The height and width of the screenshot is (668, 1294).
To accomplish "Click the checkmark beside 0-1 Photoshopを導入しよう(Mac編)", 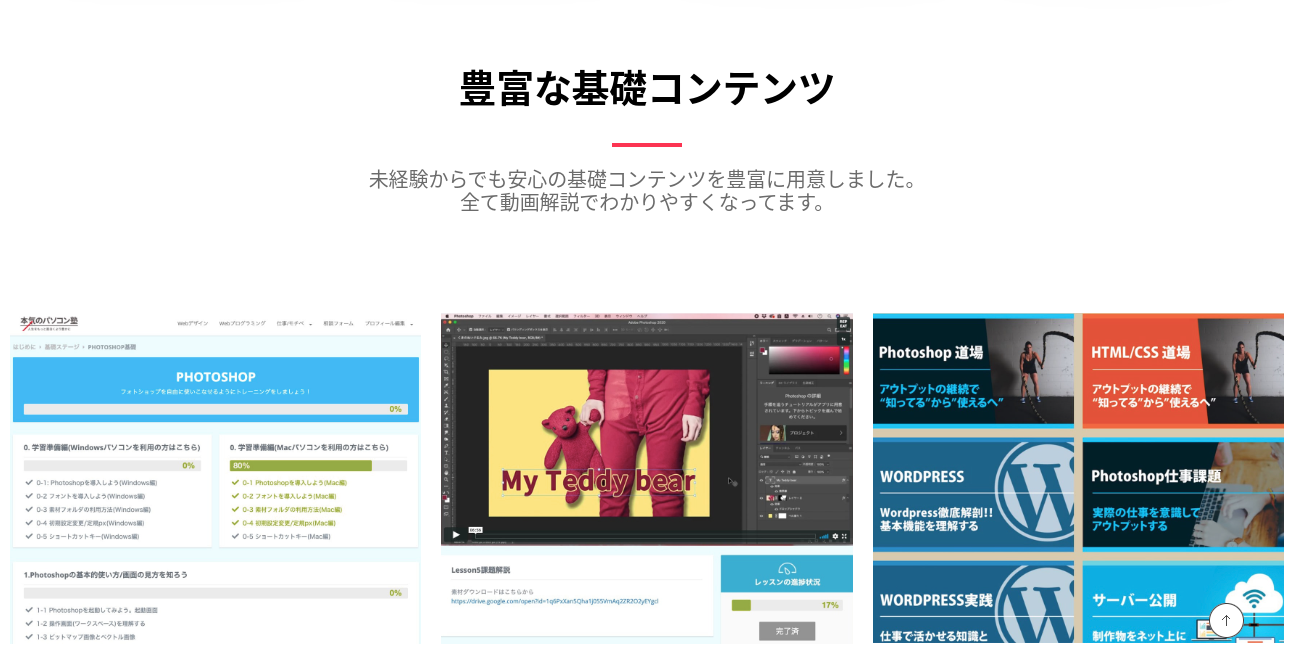I will (x=235, y=482).
